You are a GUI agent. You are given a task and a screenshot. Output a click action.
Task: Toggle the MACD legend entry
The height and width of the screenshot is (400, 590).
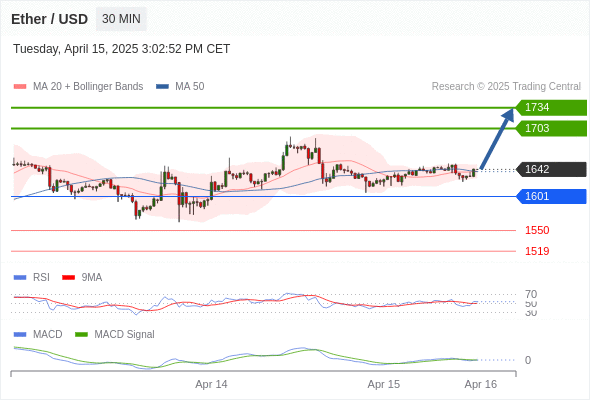[38, 334]
